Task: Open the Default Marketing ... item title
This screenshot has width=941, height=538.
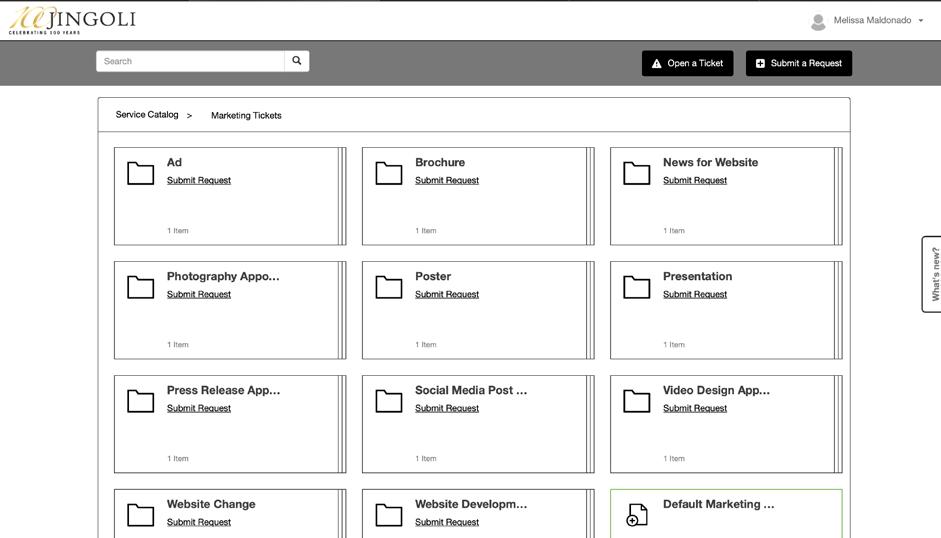Action: point(719,504)
